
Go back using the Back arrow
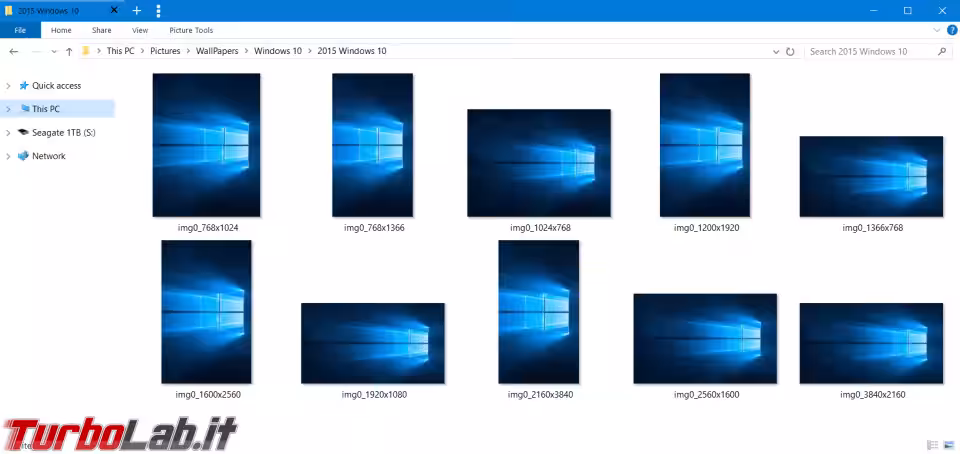13,51
